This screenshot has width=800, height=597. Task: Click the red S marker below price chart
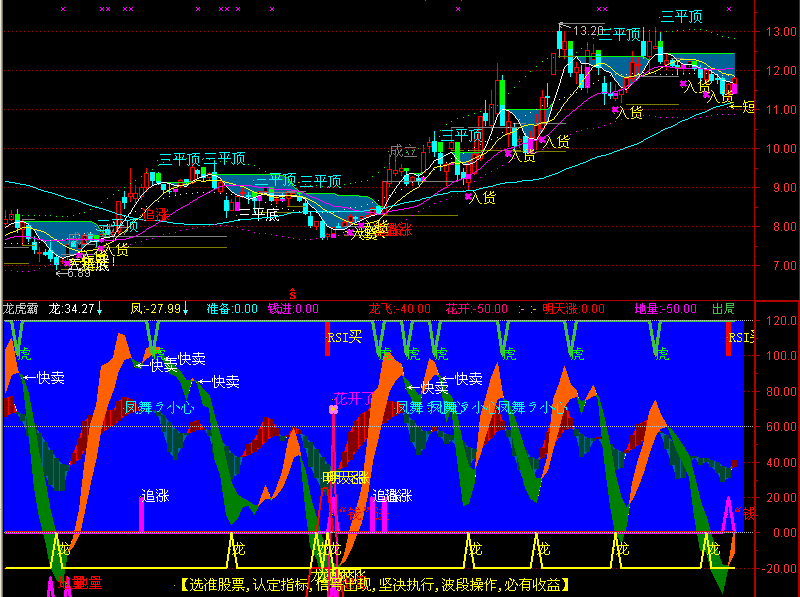[293, 294]
